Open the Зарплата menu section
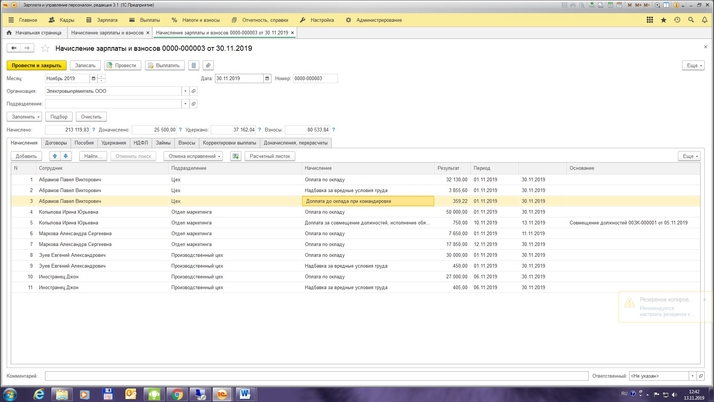 pos(102,19)
